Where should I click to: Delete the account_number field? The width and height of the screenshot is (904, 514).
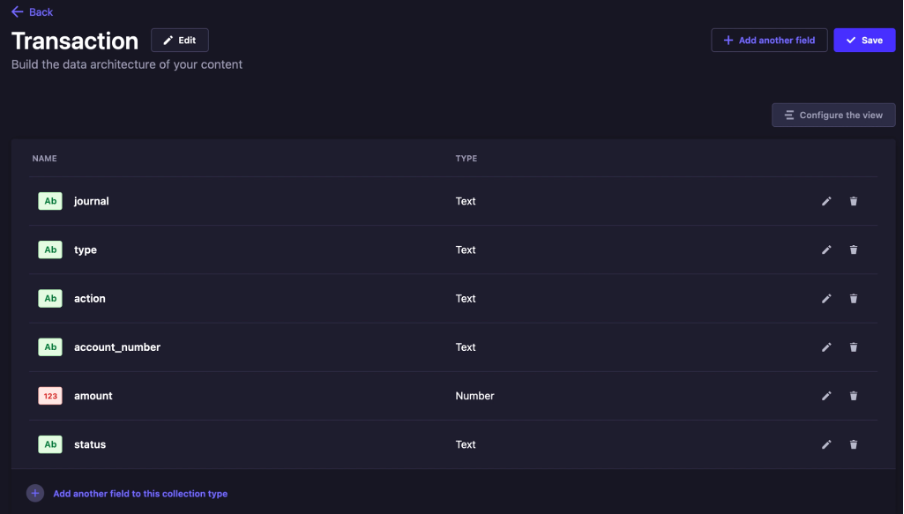pos(853,347)
